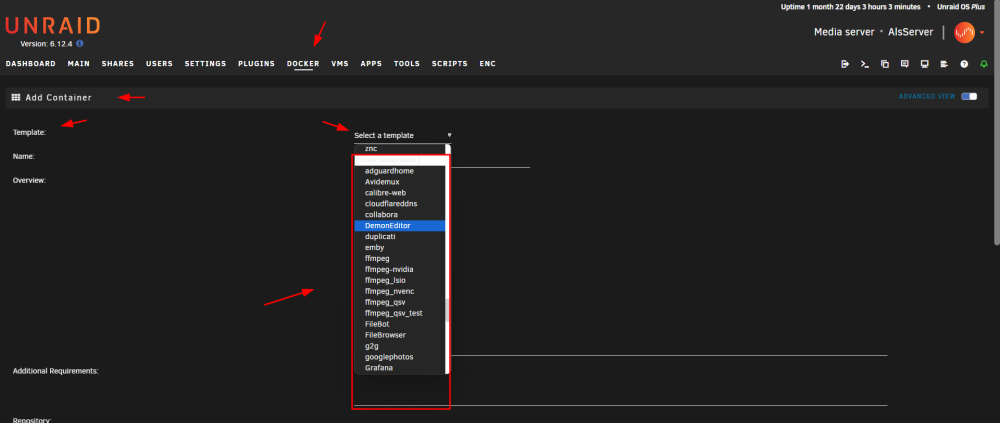Choose collabora template

coord(400,214)
